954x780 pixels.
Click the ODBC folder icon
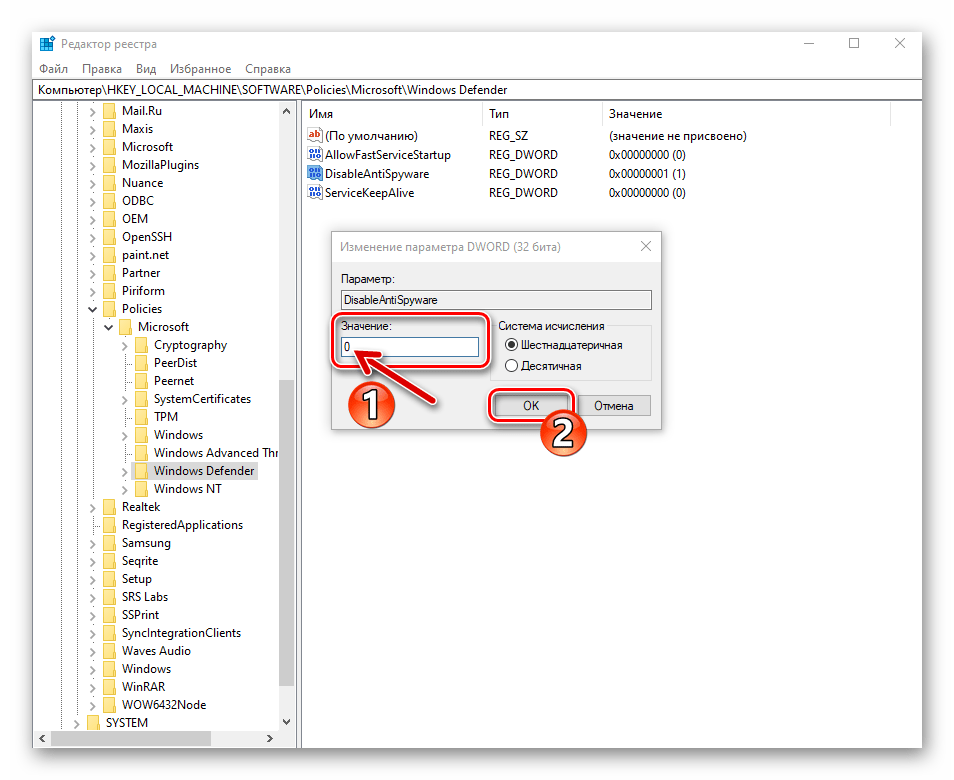pyautogui.click(x=110, y=201)
